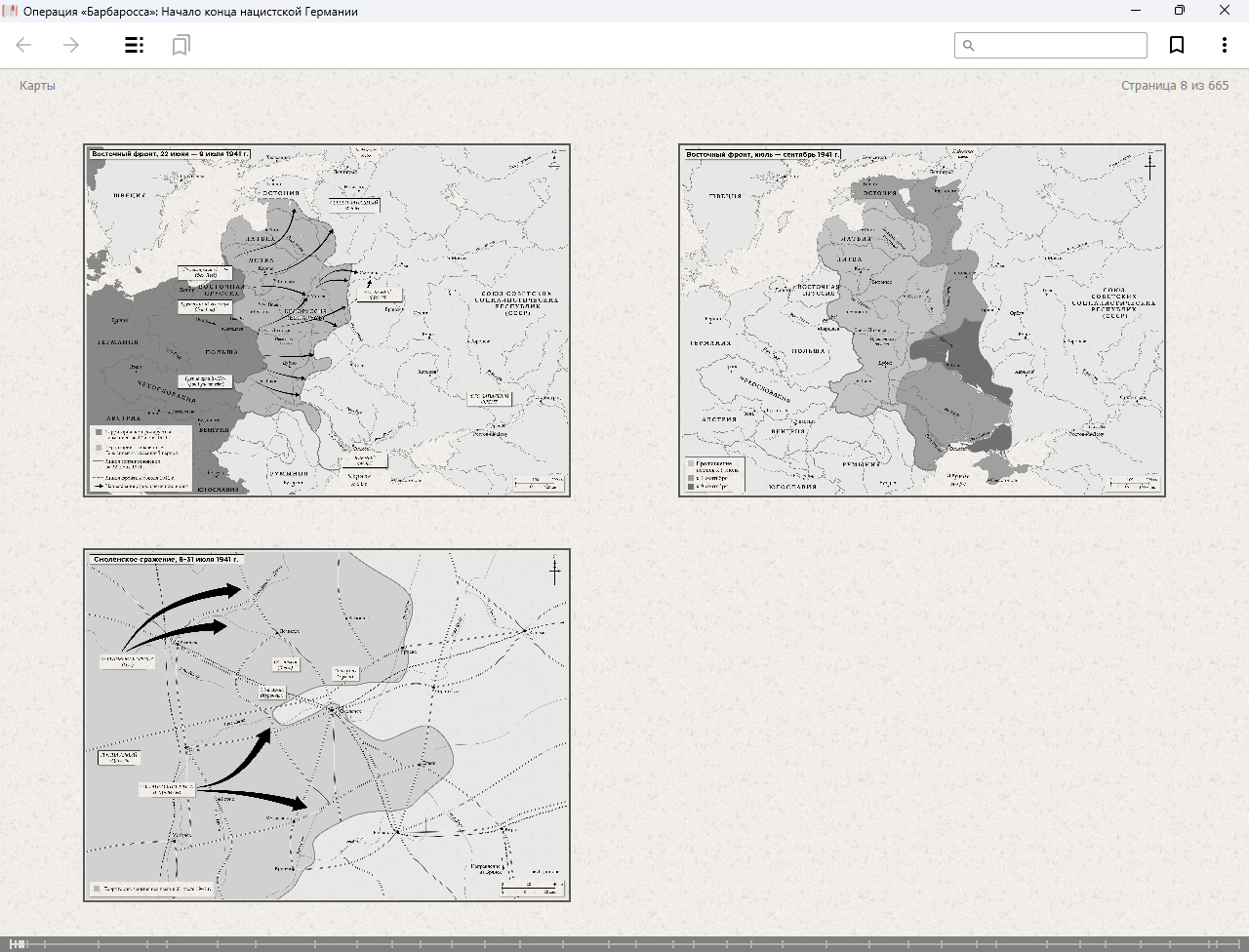
Task: Open the table of contents list
Action: (135, 45)
